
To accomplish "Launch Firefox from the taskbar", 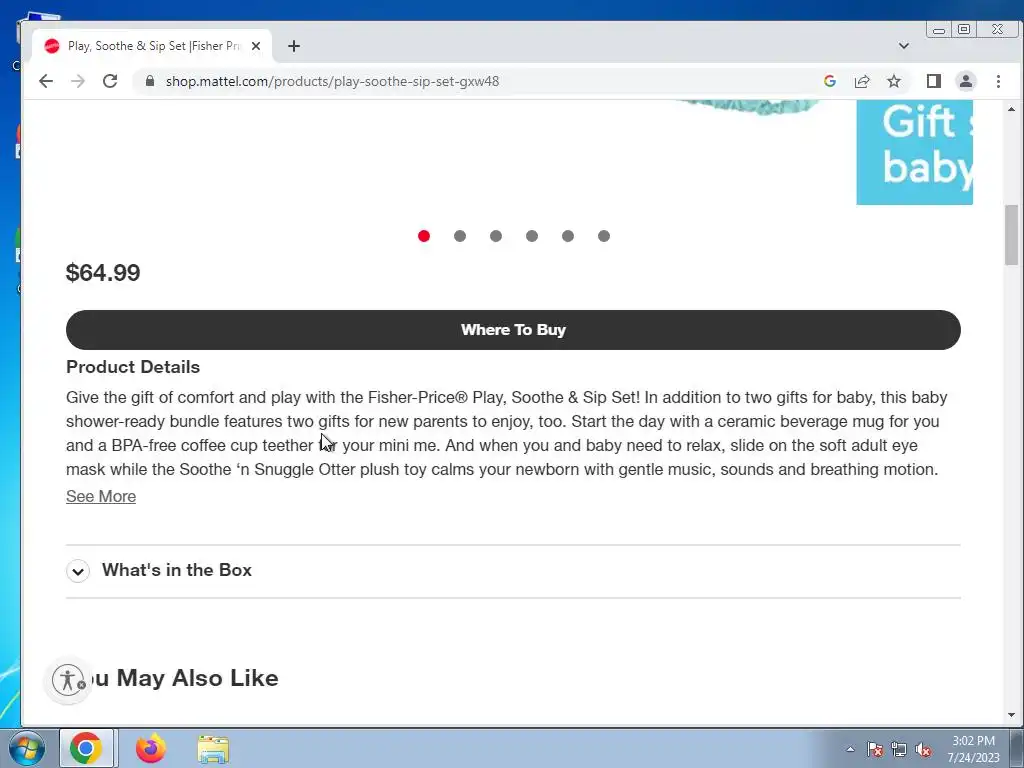I will click(151, 748).
